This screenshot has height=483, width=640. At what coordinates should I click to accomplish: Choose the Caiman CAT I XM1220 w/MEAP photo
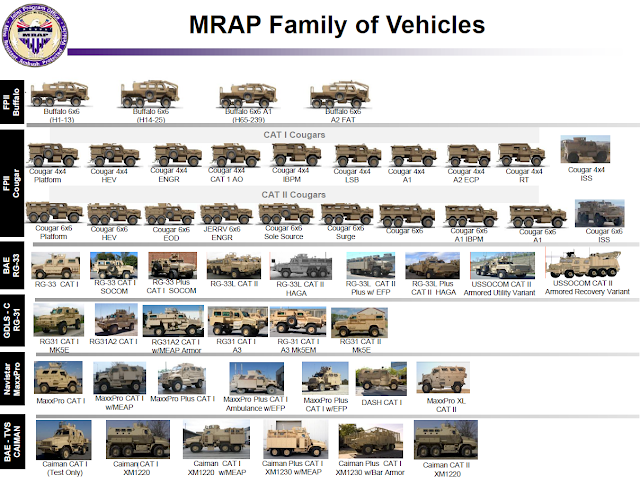pos(216,440)
